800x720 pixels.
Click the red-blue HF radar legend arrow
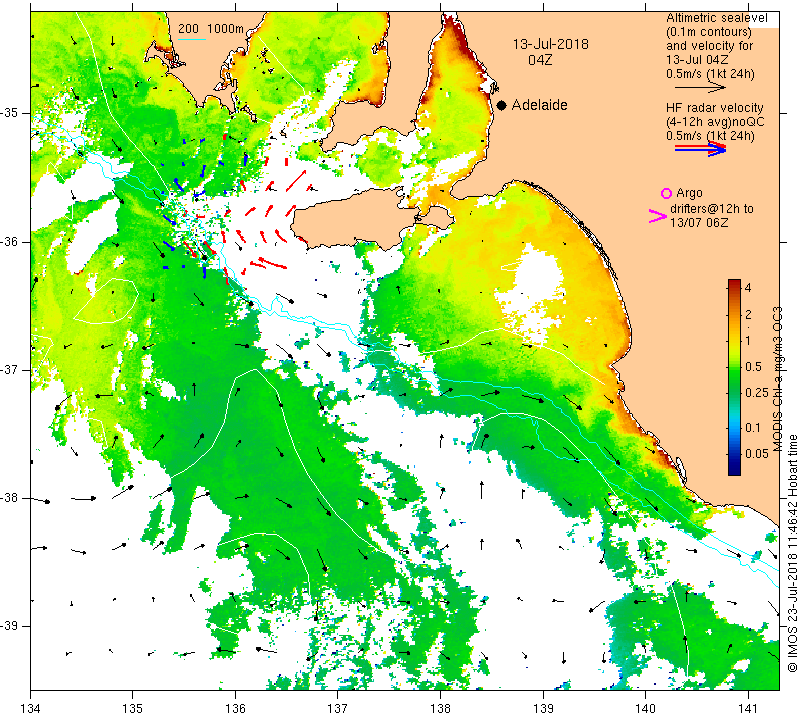[x=700, y=148]
